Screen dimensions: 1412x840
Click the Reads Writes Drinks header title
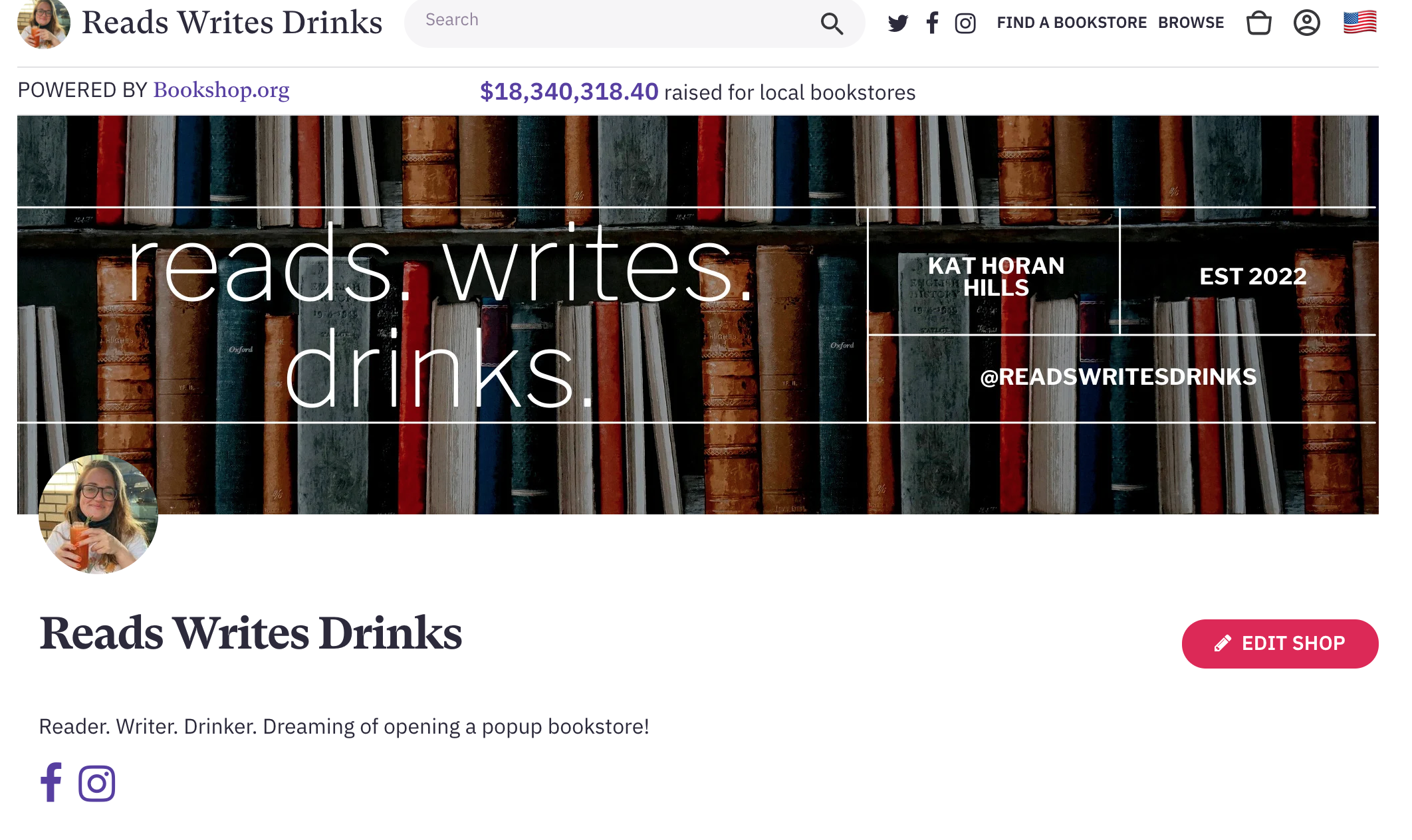point(231,23)
